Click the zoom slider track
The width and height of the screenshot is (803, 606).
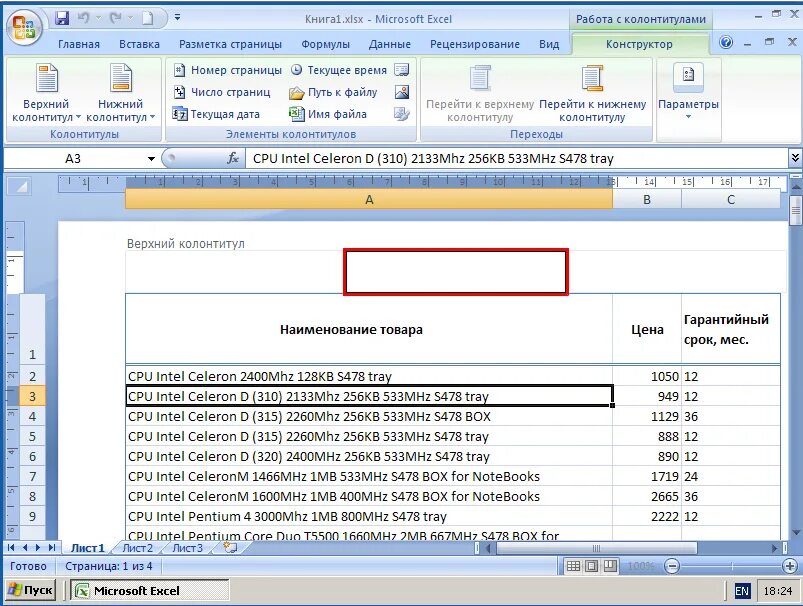731,566
